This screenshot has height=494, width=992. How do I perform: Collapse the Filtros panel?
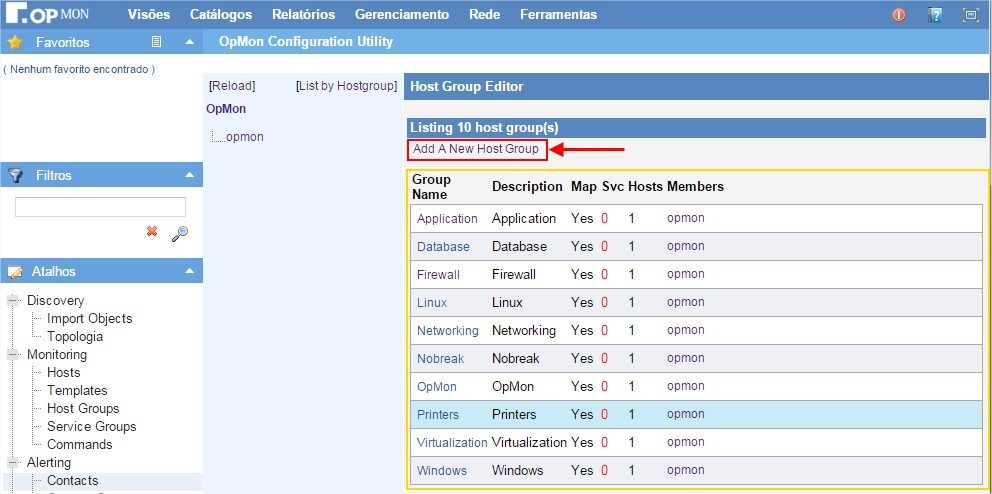point(189,175)
